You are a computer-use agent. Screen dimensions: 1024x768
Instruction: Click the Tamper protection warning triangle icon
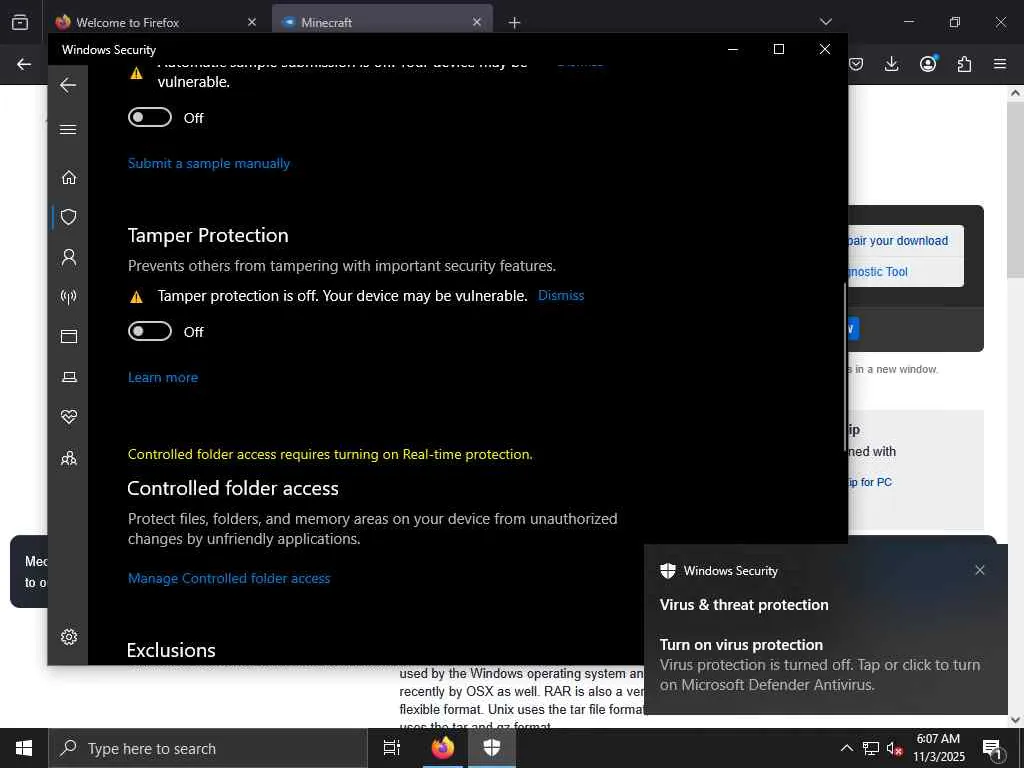point(136,297)
